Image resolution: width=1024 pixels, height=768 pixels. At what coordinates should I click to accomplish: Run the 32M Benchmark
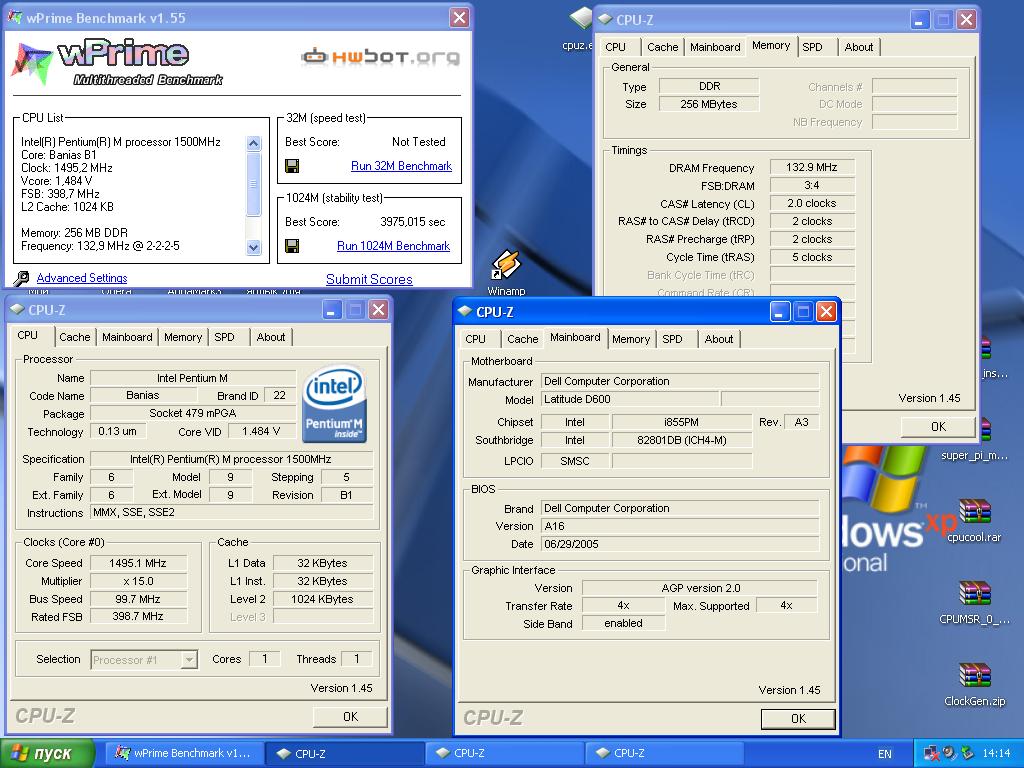401,166
